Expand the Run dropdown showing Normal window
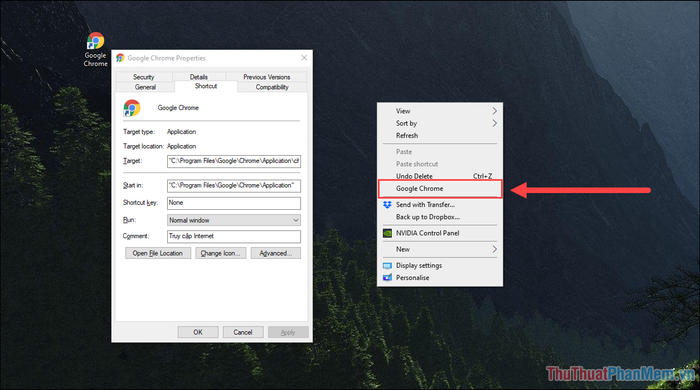The width and height of the screenshot is (700, 390). (x=234, y=220)
